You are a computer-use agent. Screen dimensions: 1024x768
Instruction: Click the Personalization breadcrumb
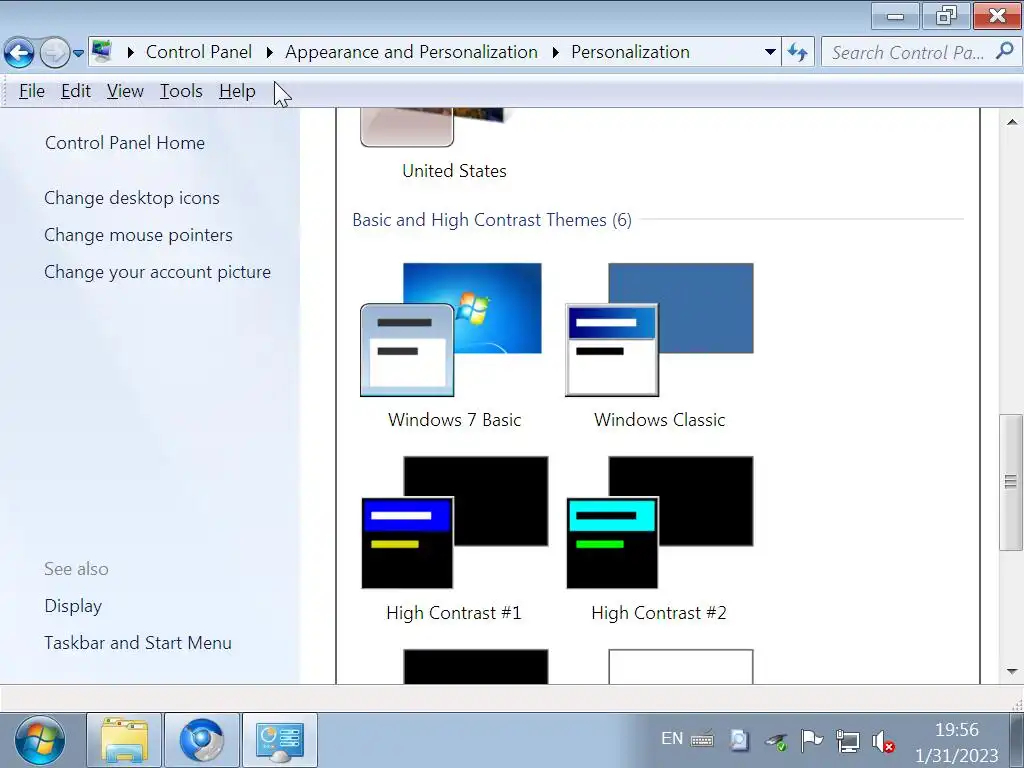tap(630, 52)
